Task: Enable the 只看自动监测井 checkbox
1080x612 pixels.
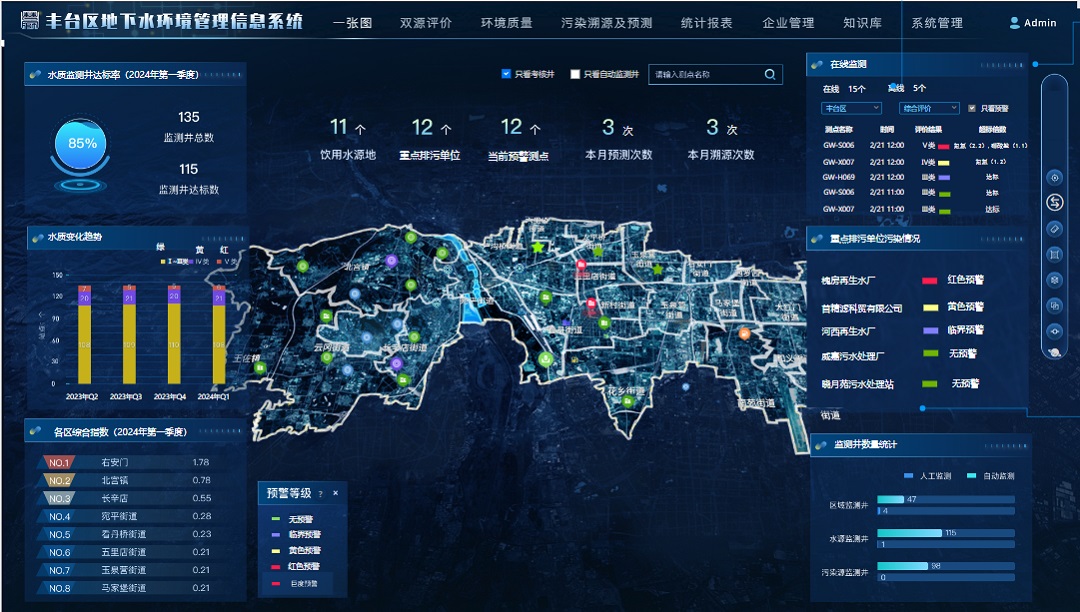Action: [575, 74]
